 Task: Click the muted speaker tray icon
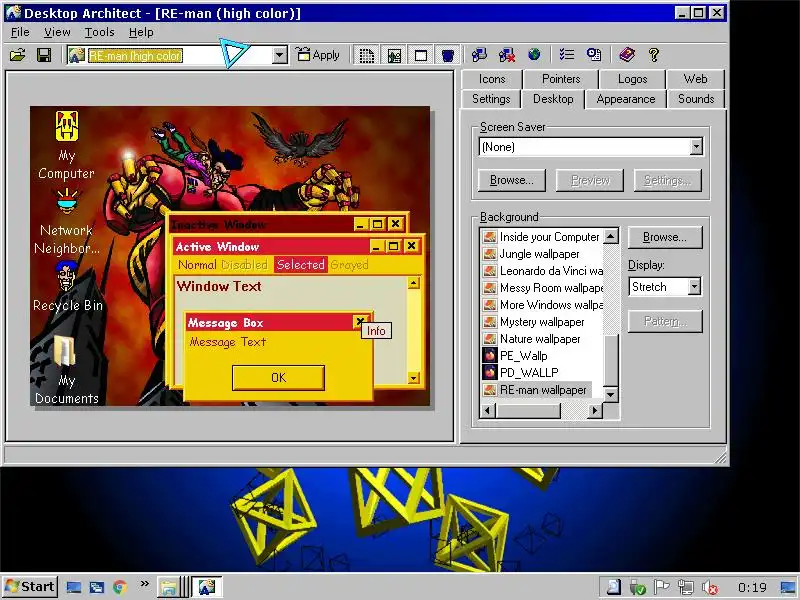(710, 588)
